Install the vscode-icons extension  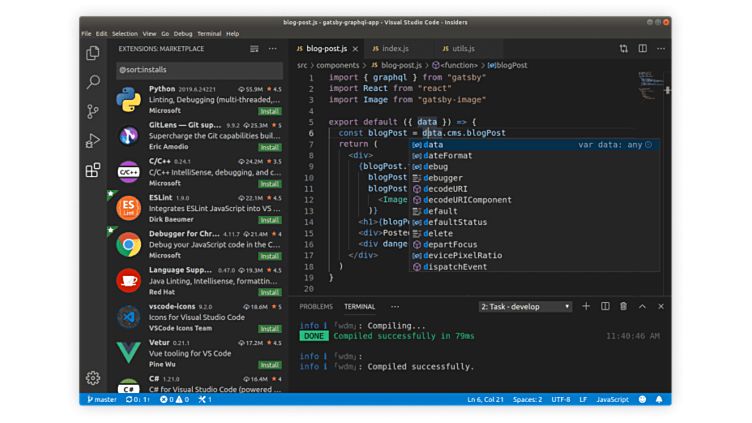(x=270, y=329)
